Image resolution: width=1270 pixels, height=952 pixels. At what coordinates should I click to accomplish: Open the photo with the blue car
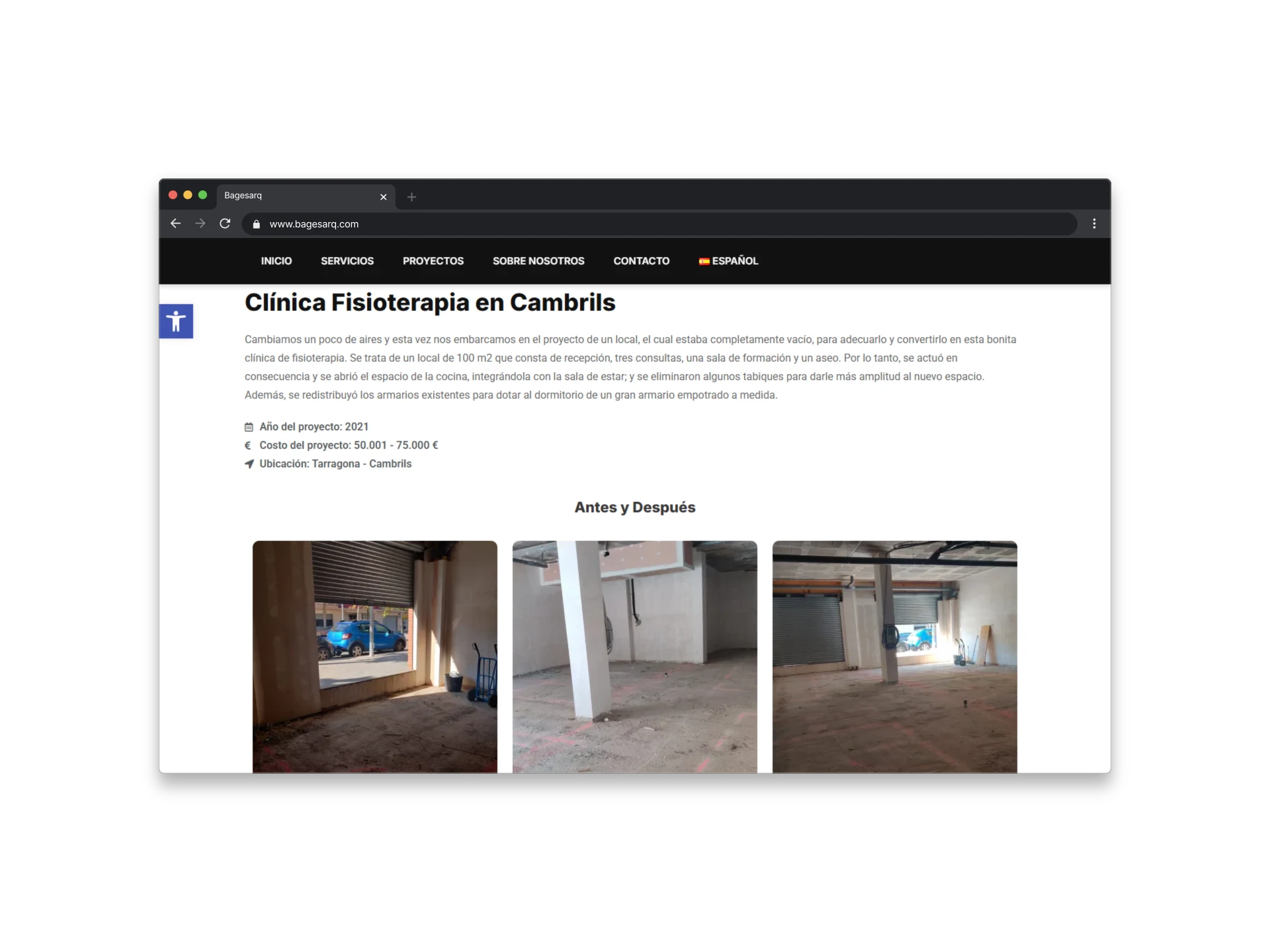pos(375,656)
